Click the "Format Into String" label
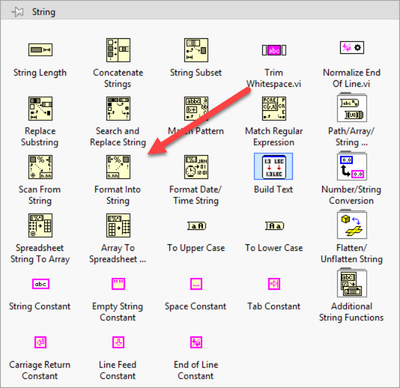400x388 pixels. 118,195
